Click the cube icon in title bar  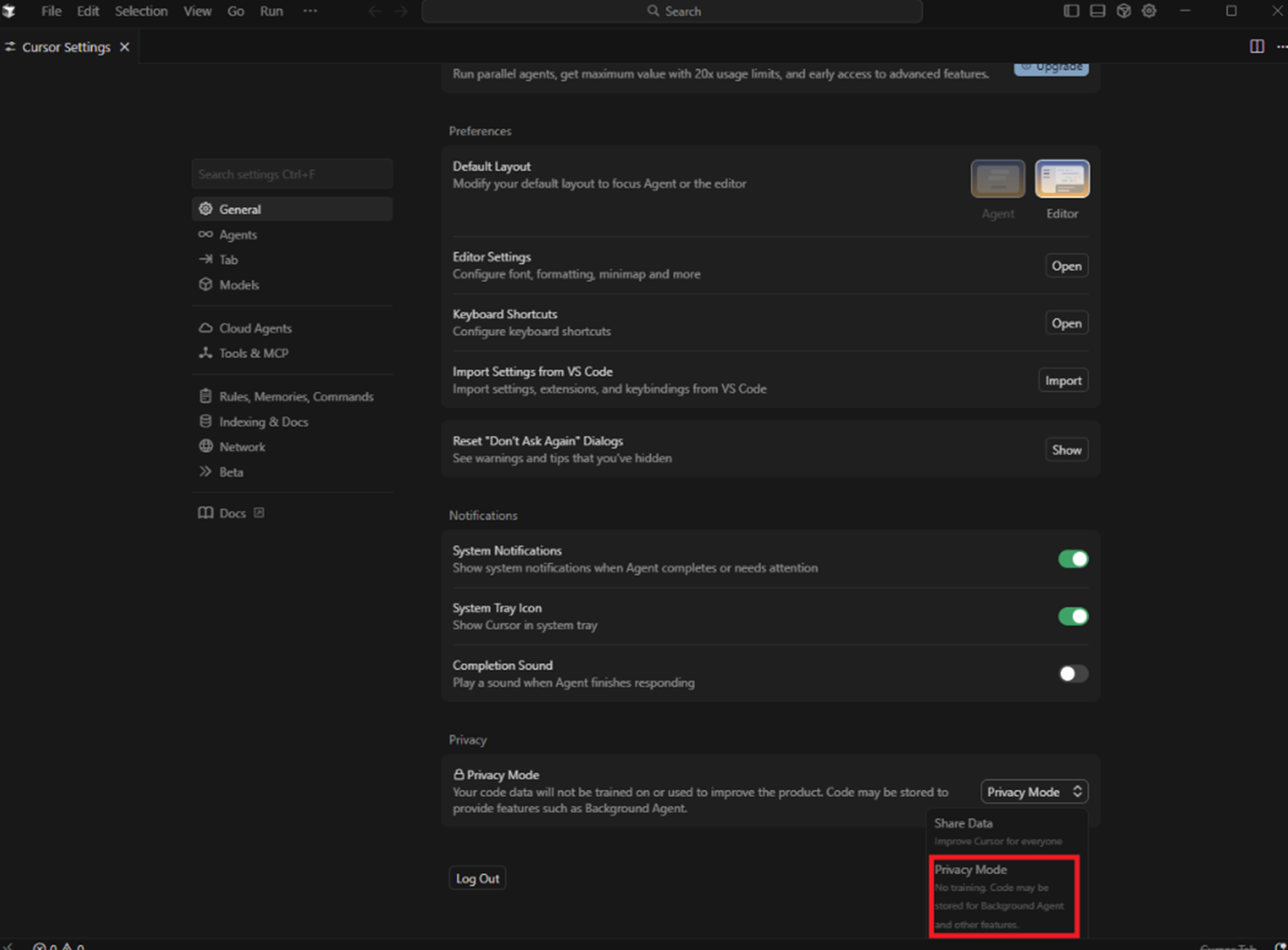tap(1123, 11)
